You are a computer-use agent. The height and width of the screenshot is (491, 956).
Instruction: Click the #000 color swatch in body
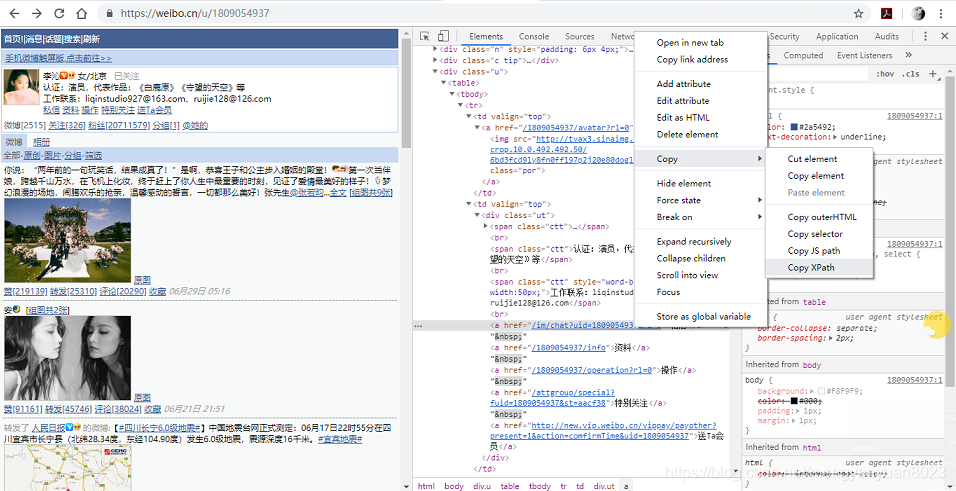pos(794,401)
